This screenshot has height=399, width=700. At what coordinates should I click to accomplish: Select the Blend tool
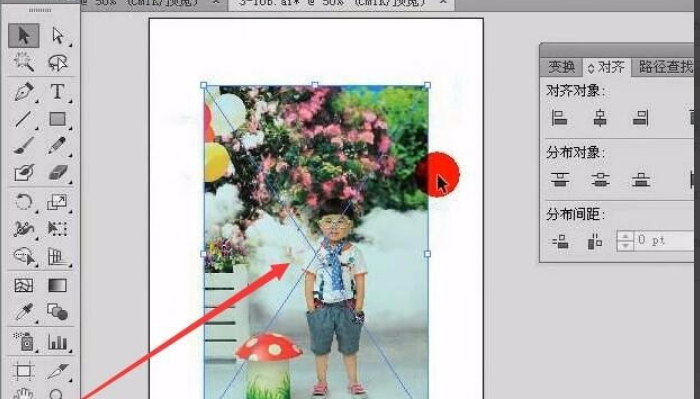tap(57, 312)
